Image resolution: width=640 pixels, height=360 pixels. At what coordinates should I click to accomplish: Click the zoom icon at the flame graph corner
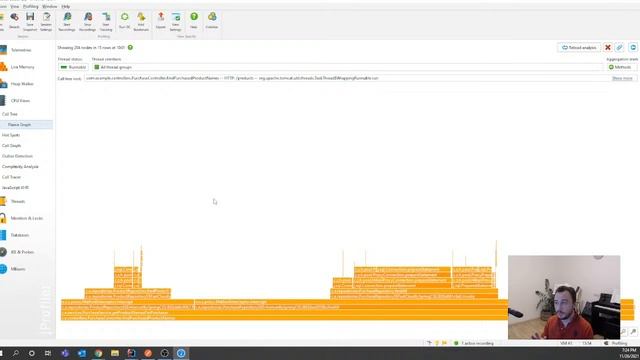633,331
